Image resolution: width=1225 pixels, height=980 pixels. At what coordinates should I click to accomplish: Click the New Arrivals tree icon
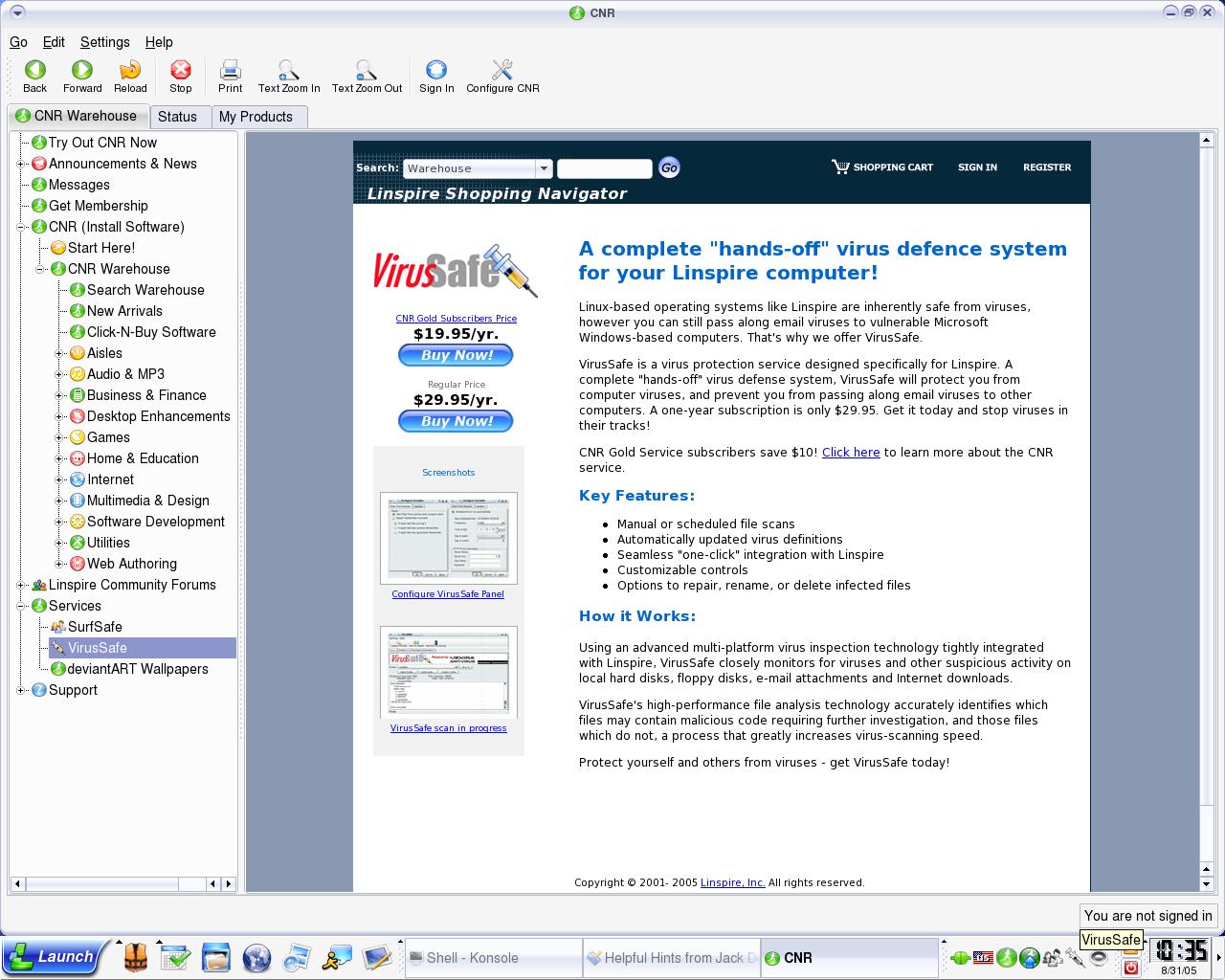click(x=78, y=311)
